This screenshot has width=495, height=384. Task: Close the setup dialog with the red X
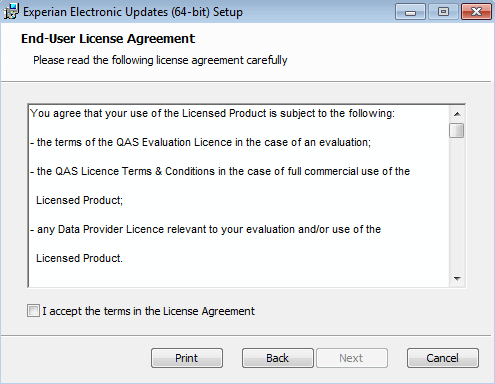476,12
